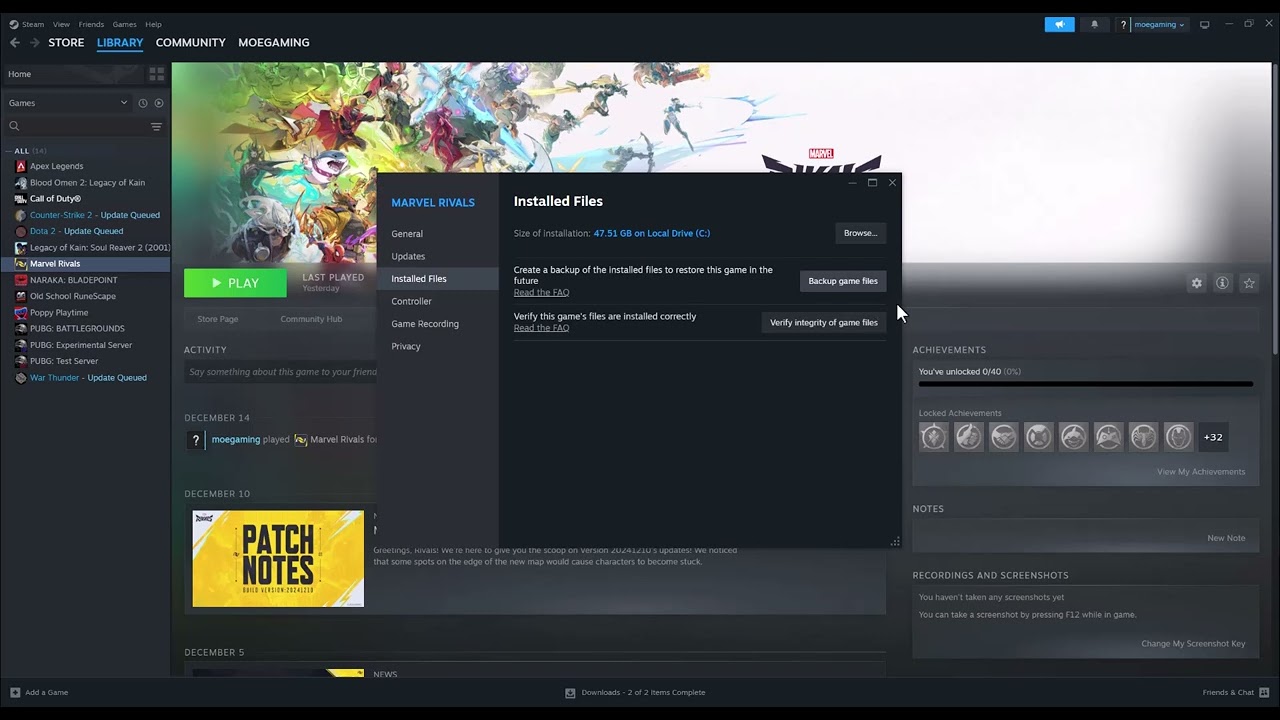Show Marvel Rivals game info icon
Viewport: 1280px width, 720px height.
1222,283
